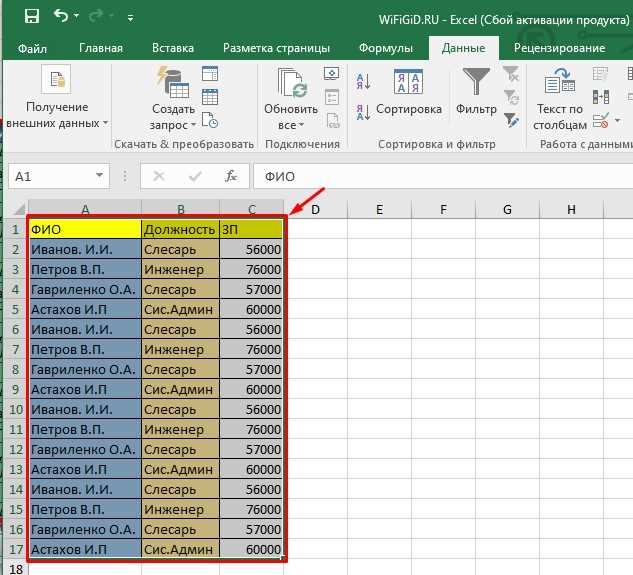
Task: Select row 1 header
Action: pyautogui.click(x=15, y=229)
